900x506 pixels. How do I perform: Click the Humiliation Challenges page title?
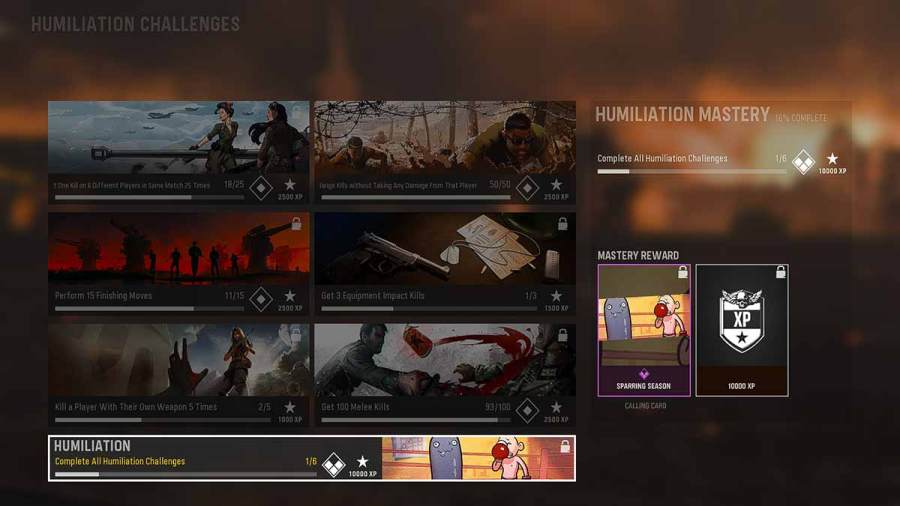(135, 23)
